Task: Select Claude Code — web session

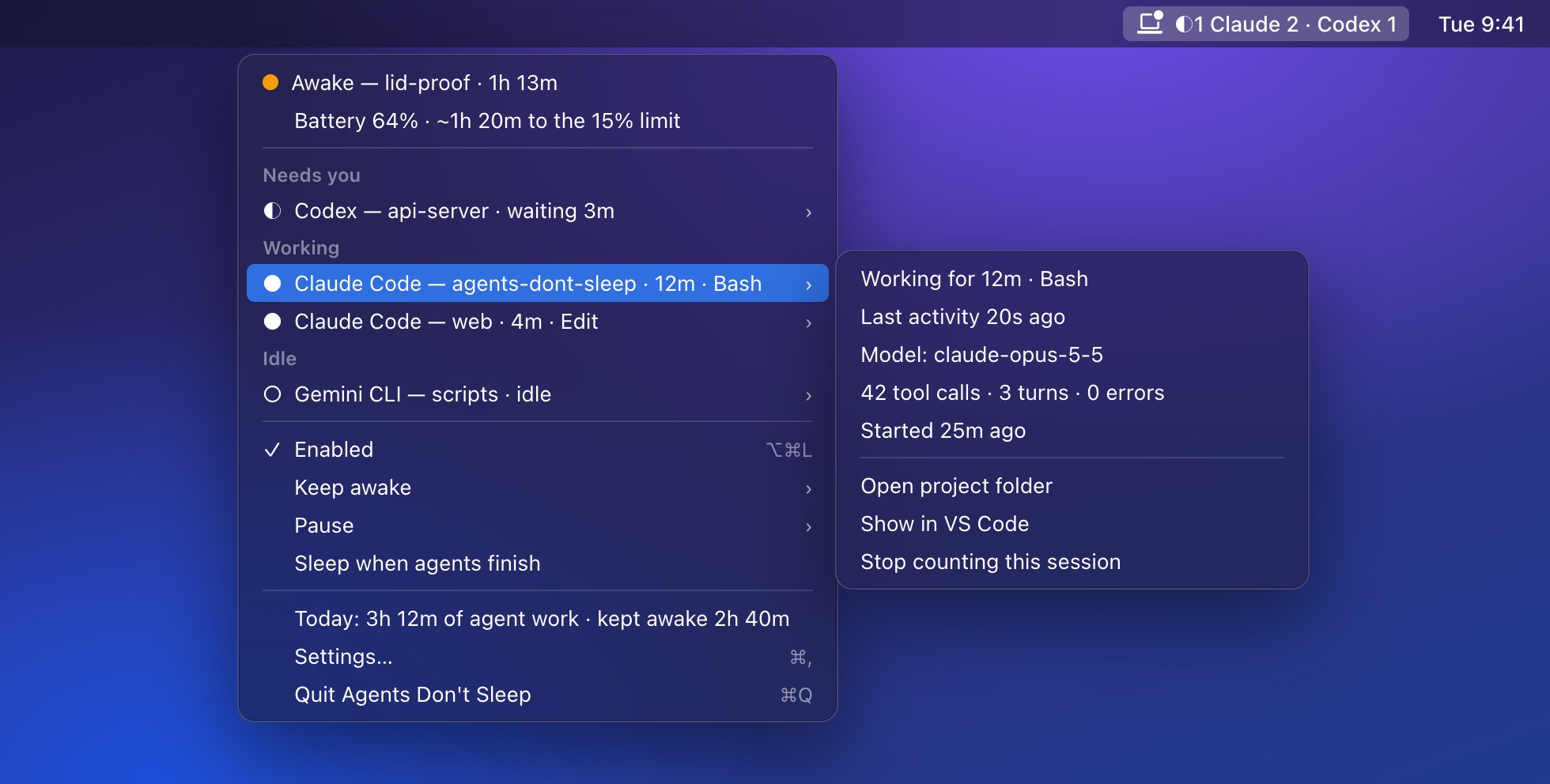Action: pos(538,322)
